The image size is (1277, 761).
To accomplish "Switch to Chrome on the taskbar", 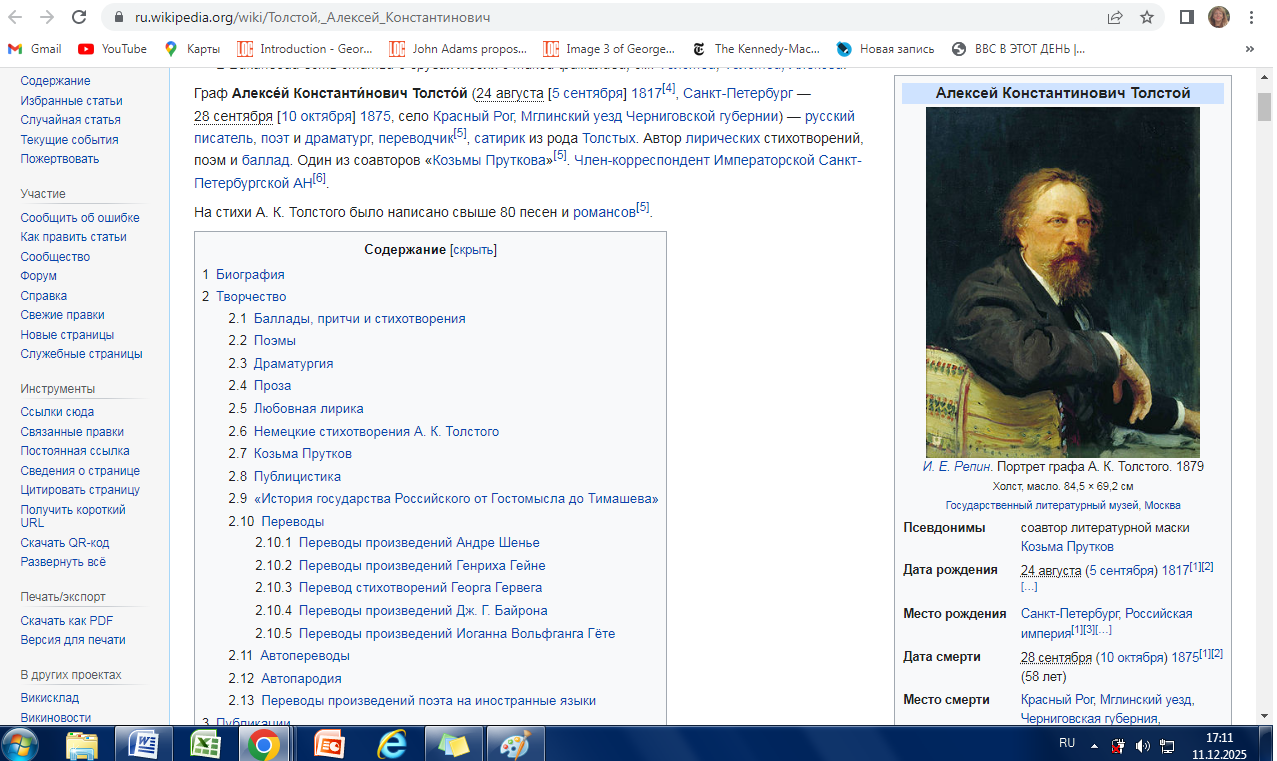I will point(264,744).
